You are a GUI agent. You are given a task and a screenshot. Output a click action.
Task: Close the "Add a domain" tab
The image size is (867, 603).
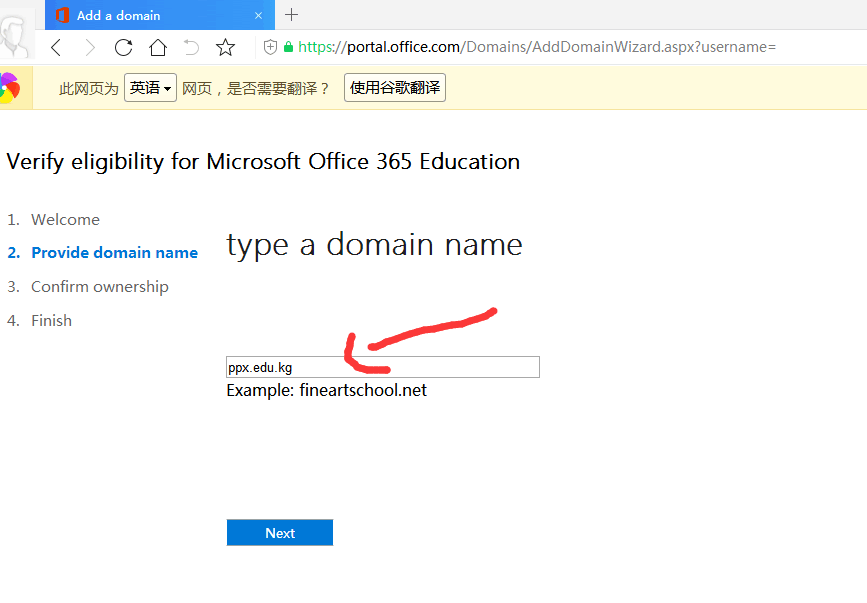[258, 15]
